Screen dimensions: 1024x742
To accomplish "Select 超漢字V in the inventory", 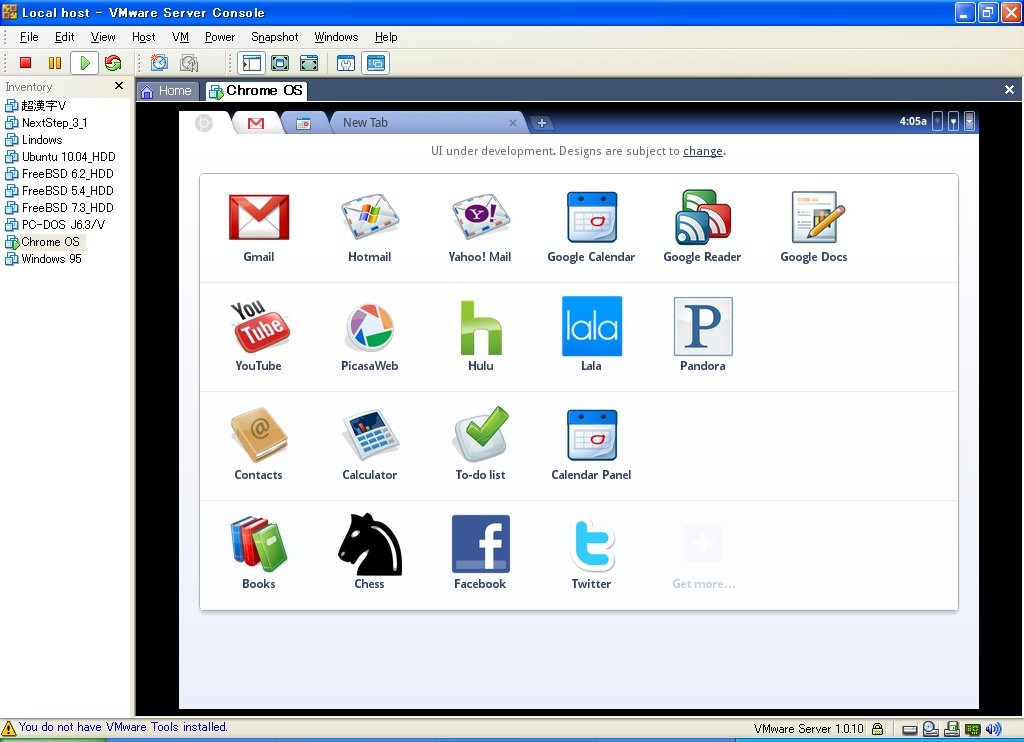I will [36, 106].
